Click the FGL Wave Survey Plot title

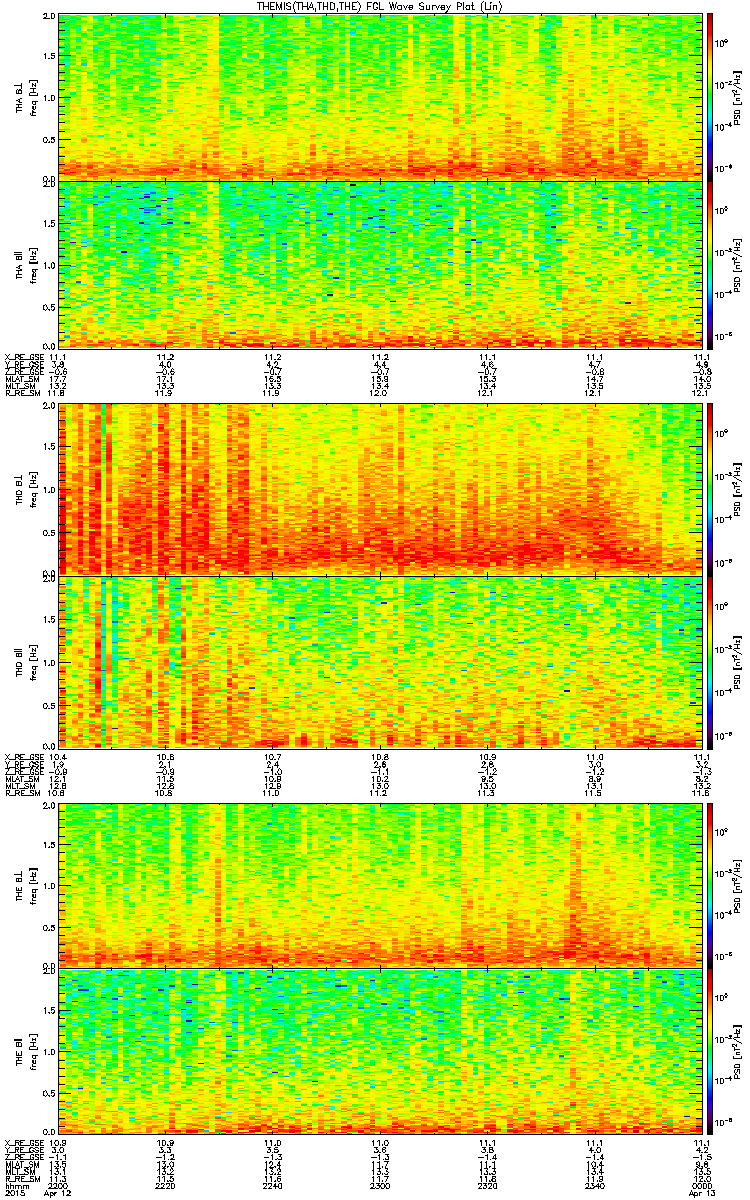point(381,6)
